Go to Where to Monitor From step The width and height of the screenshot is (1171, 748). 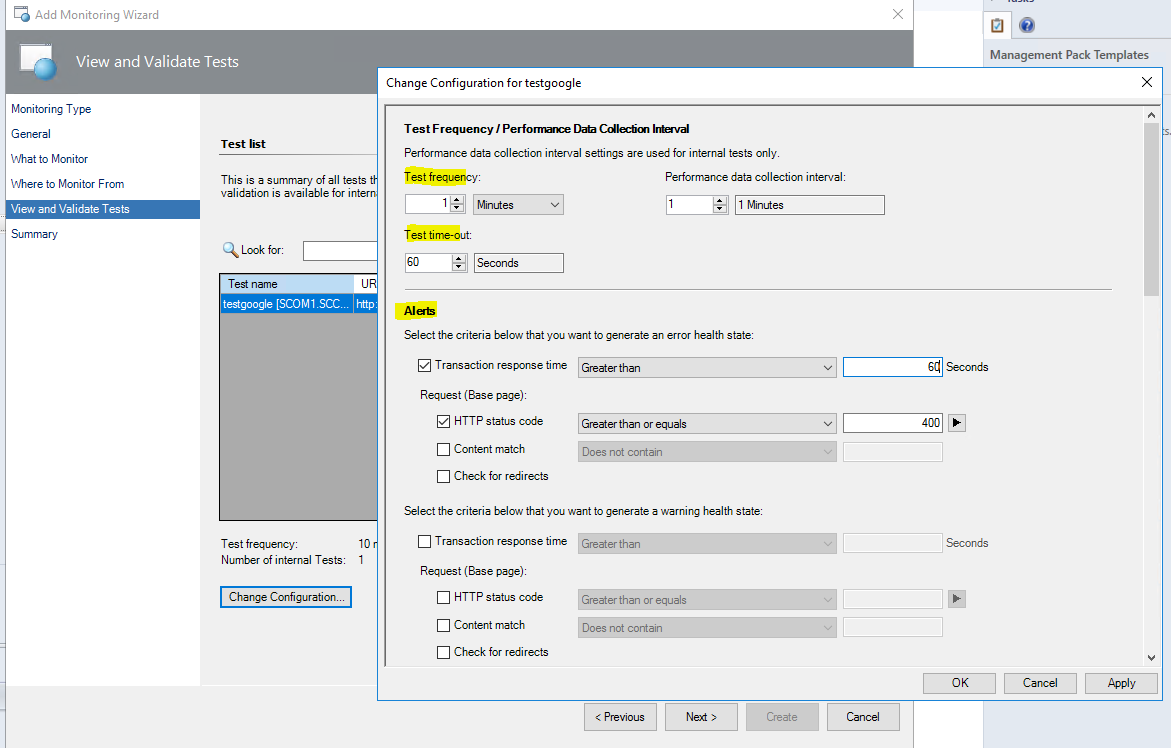(67, 184)
